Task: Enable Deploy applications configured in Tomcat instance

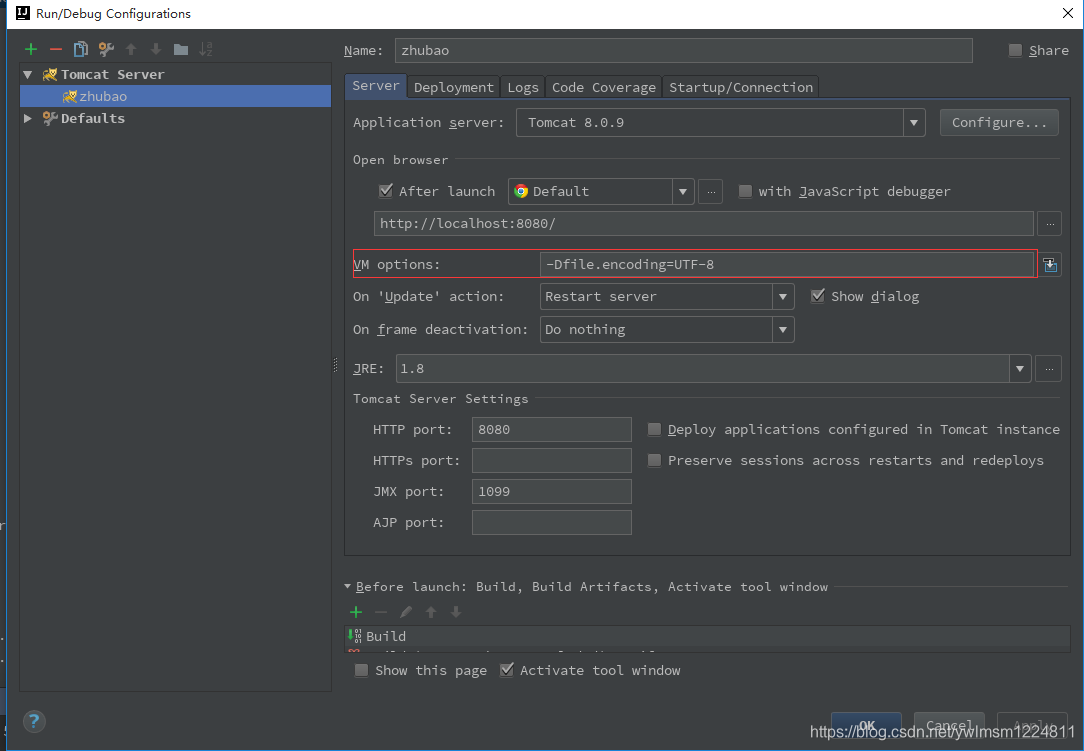Action: pos(654,429)
